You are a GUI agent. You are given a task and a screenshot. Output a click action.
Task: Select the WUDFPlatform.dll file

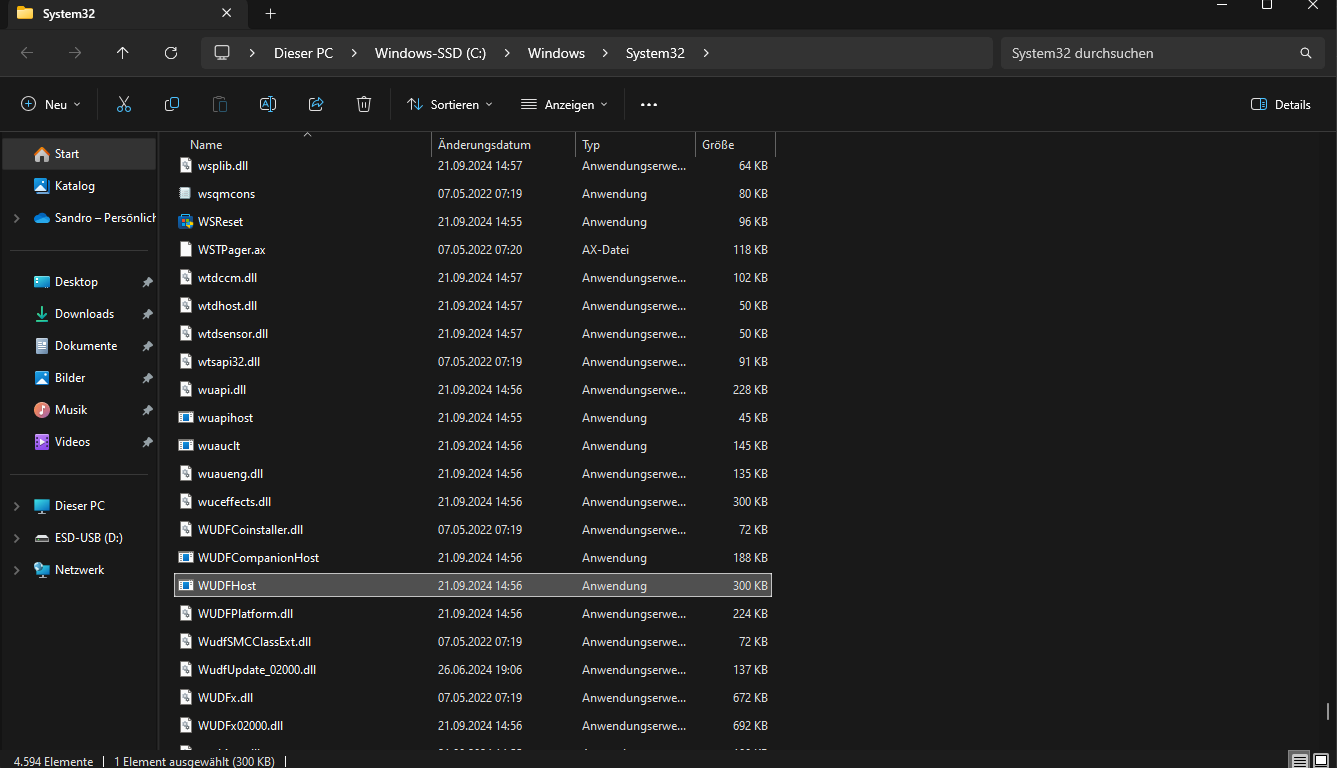click(x=473, y=614)
